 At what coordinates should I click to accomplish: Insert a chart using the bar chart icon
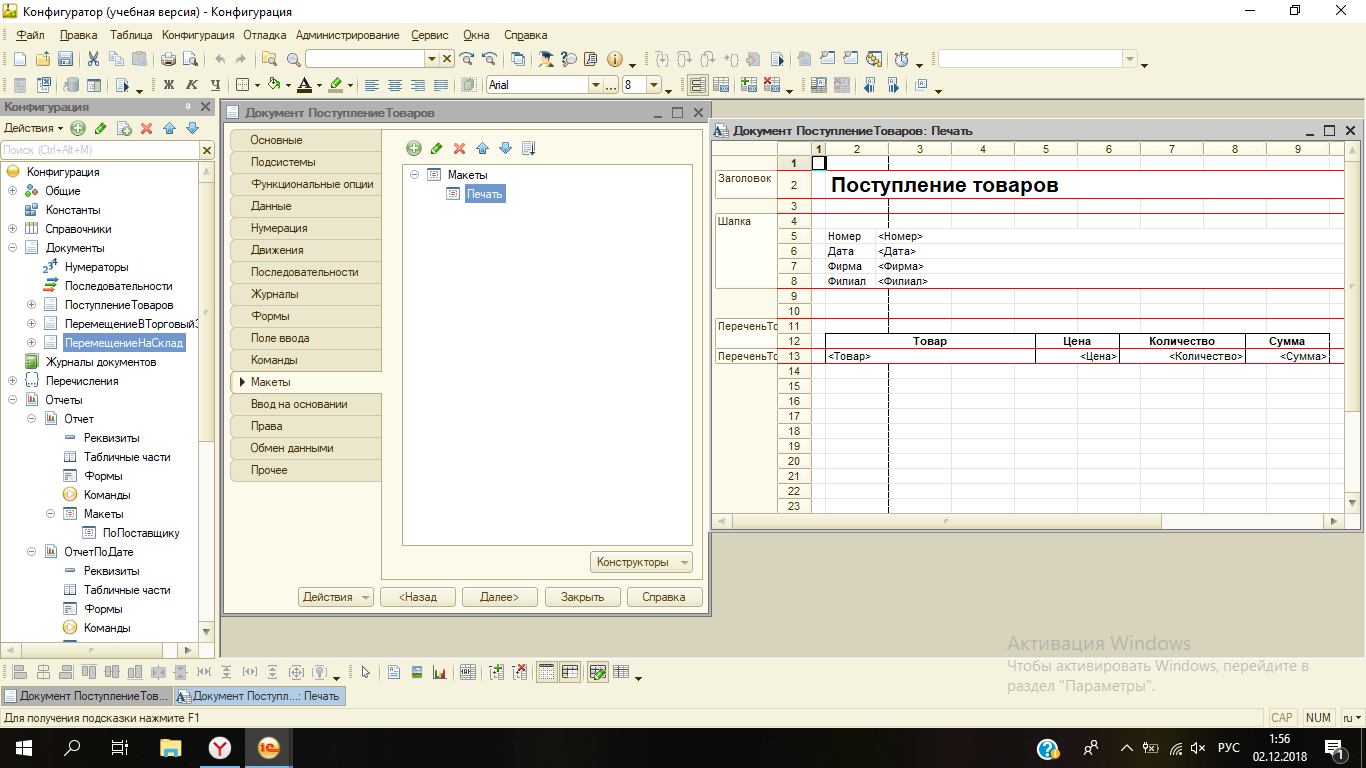[439, 673]
